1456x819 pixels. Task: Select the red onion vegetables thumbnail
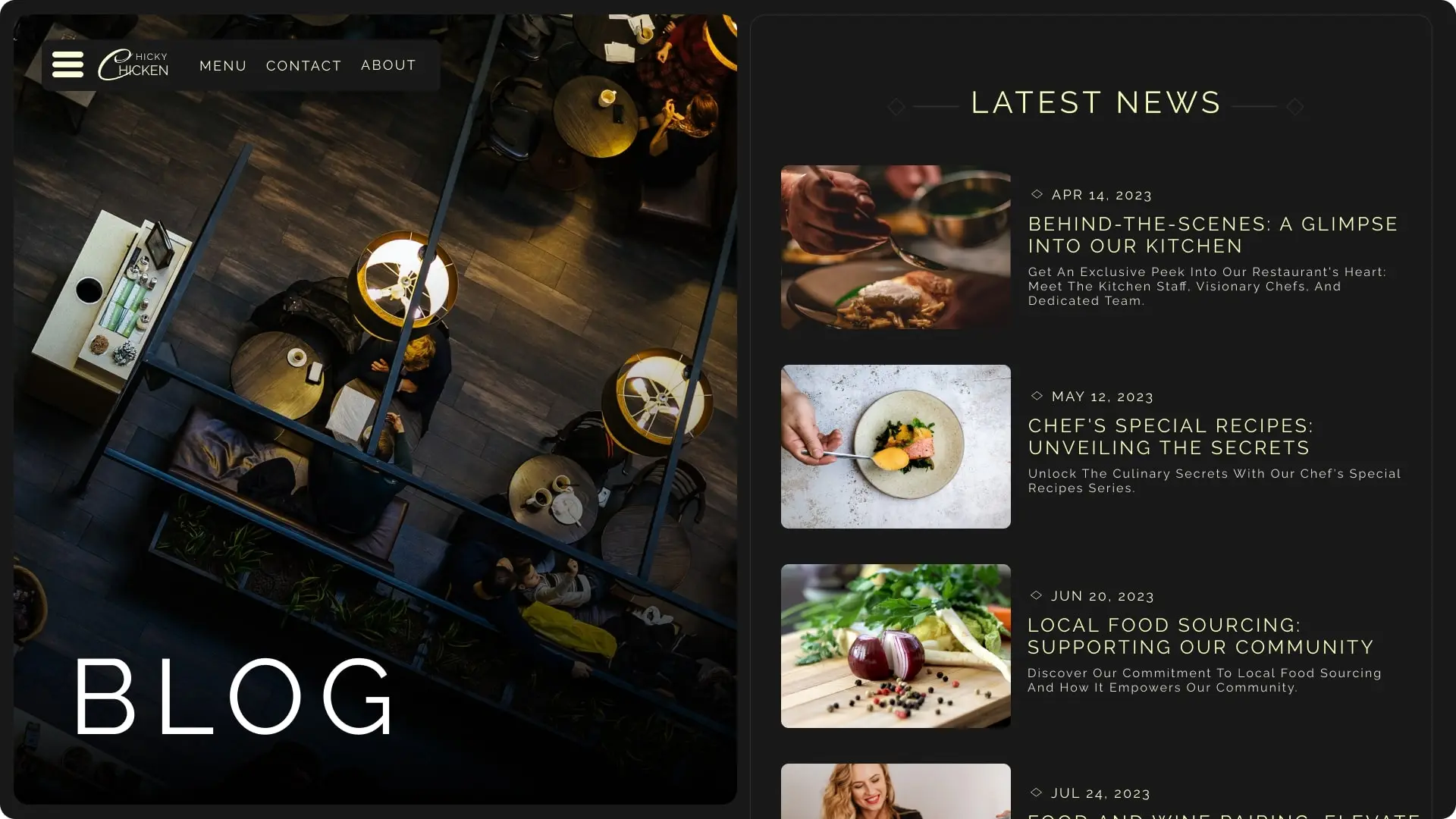coord(896,646)
